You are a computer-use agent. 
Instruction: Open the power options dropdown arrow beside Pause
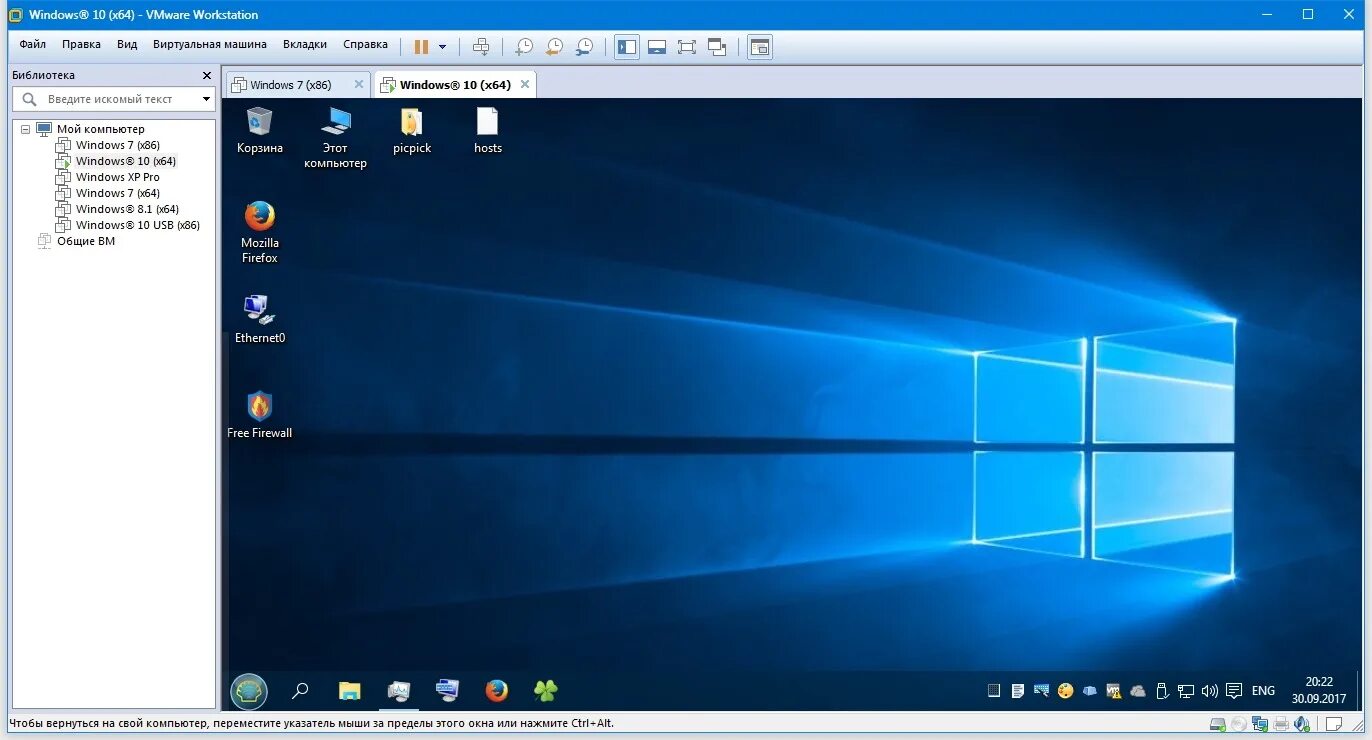(442, 47)
